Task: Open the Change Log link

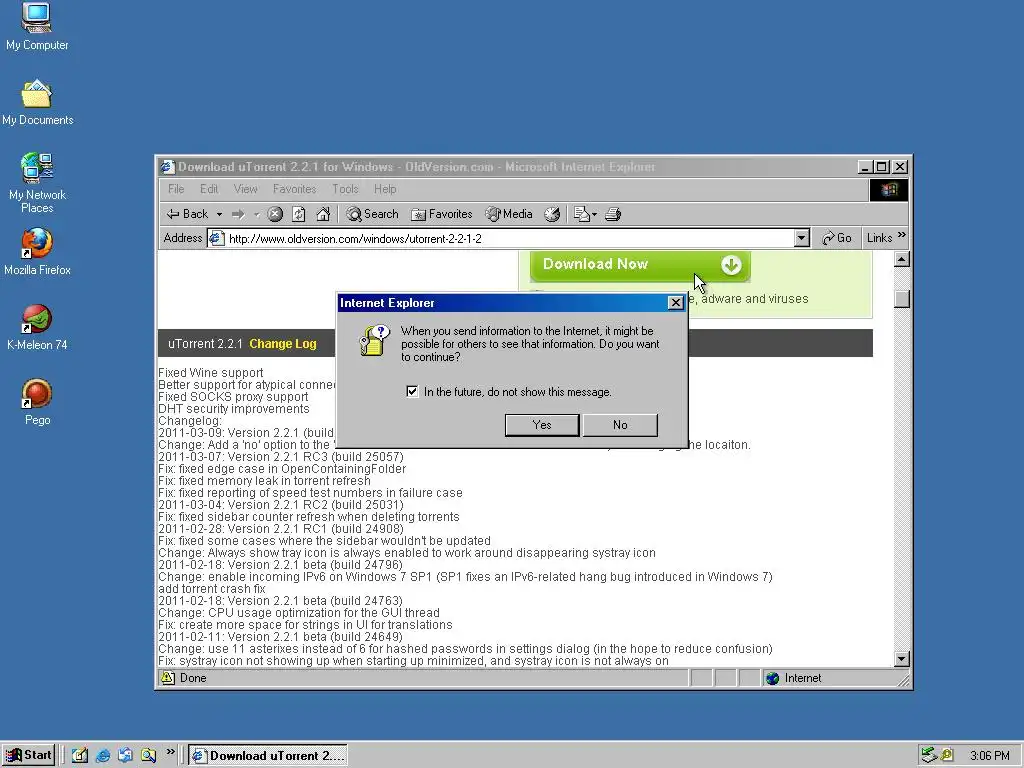Action: click(283, 344)
